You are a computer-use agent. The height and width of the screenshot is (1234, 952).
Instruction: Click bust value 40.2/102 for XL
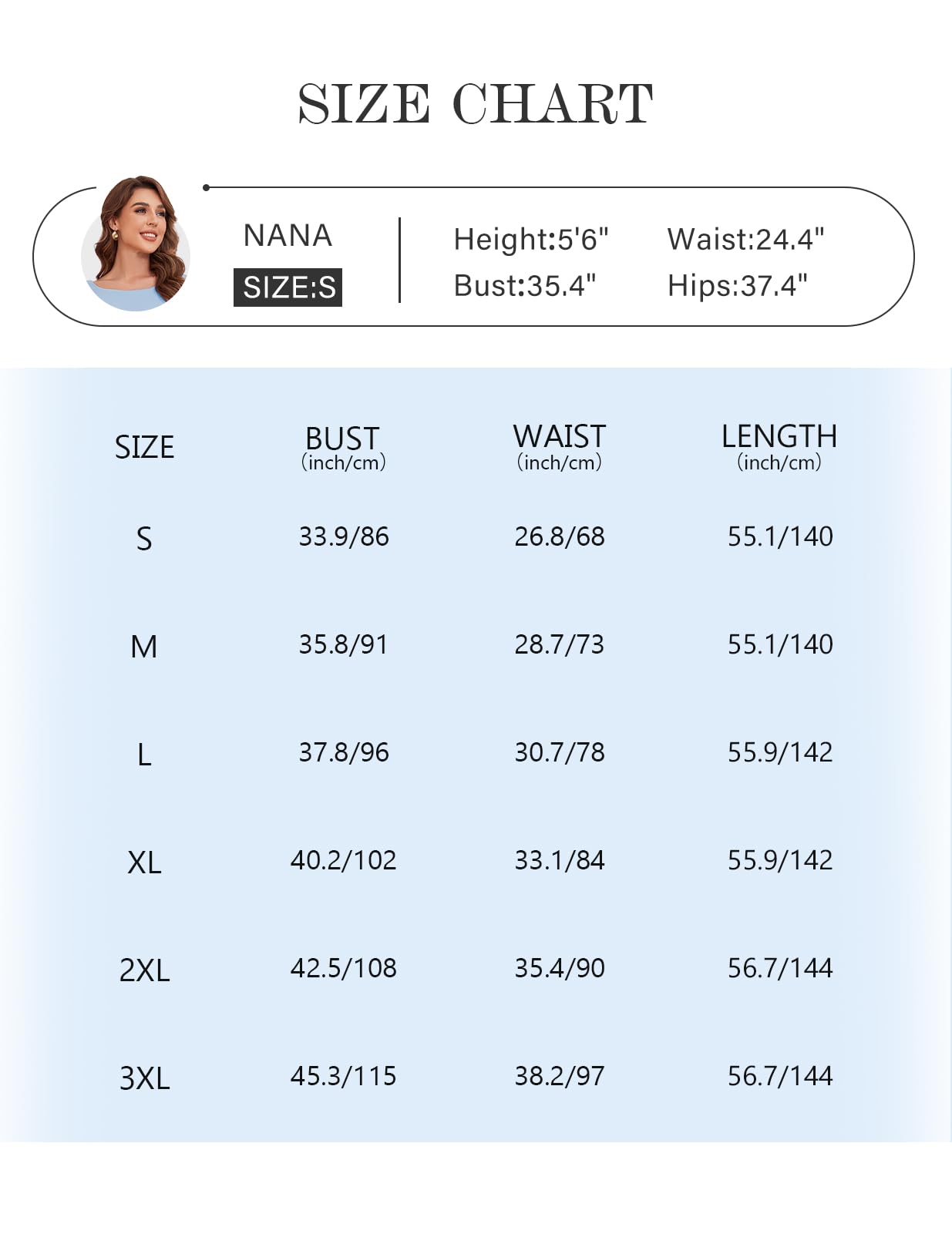tap(344, 860)
